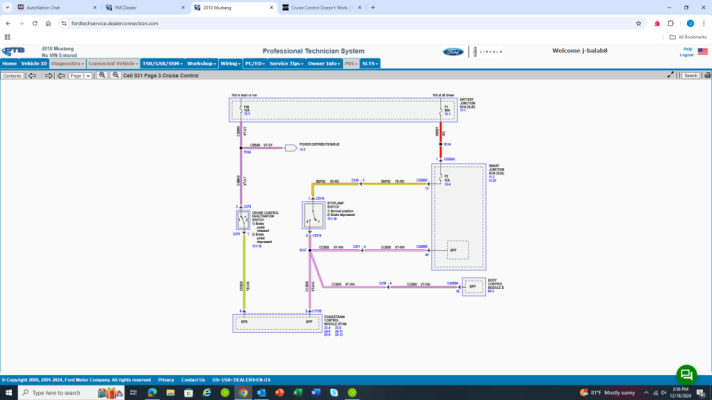Screen dimensions: 712x400
Task: Go to the previous diagram page arrow
Action: [x=32, y=75]
